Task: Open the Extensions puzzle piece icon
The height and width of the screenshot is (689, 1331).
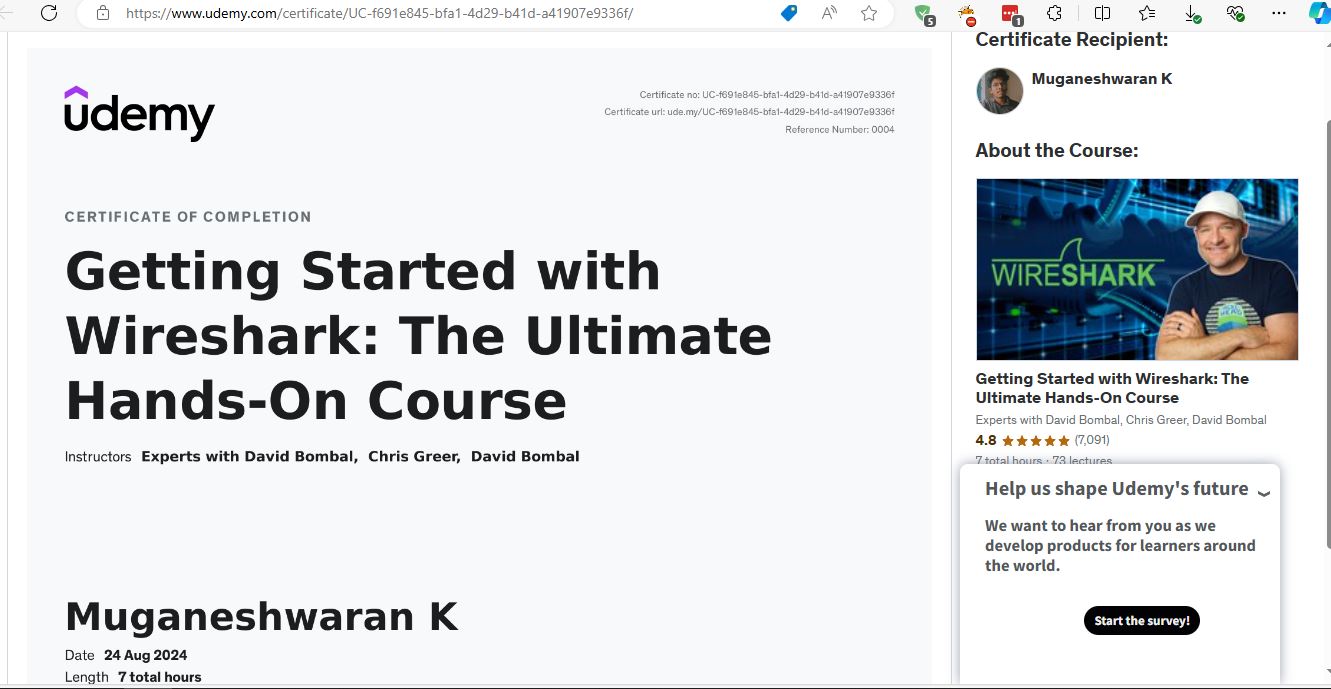Action: [1054, 14]
